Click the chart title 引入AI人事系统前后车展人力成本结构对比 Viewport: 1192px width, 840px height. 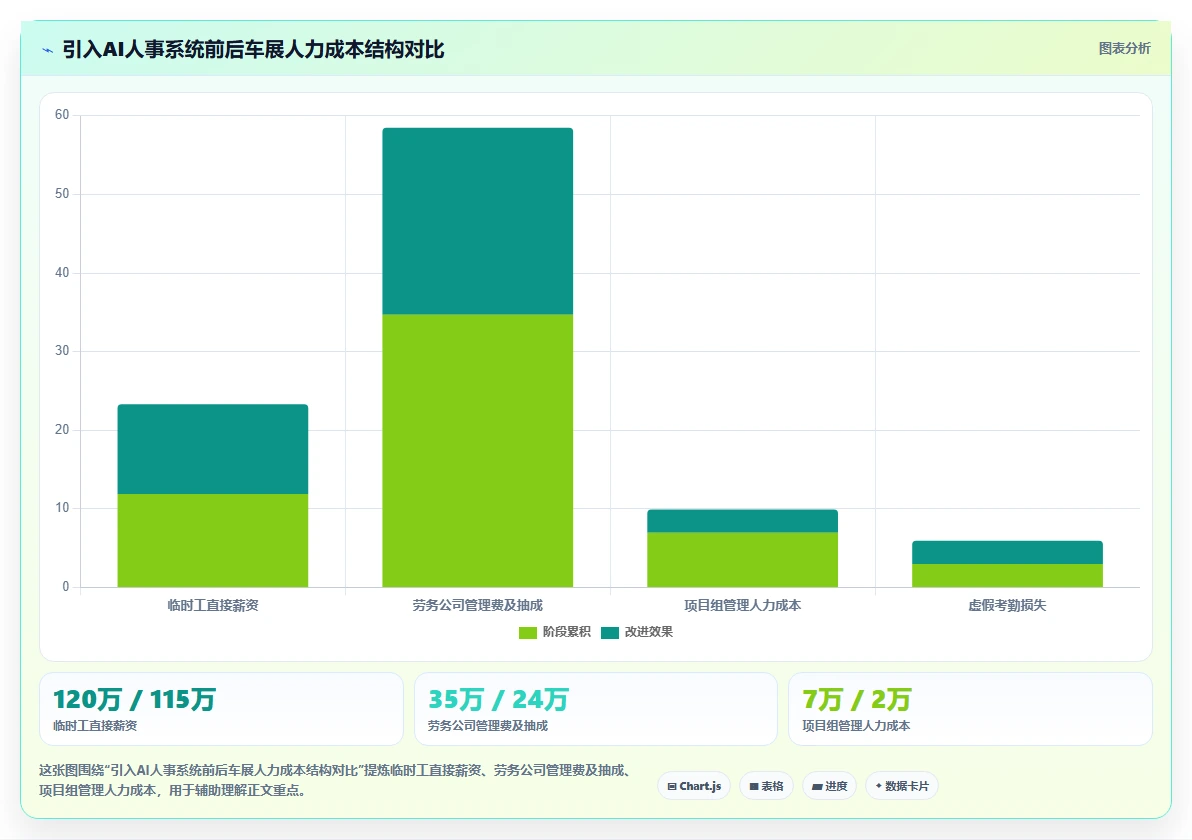click(253, 50)
